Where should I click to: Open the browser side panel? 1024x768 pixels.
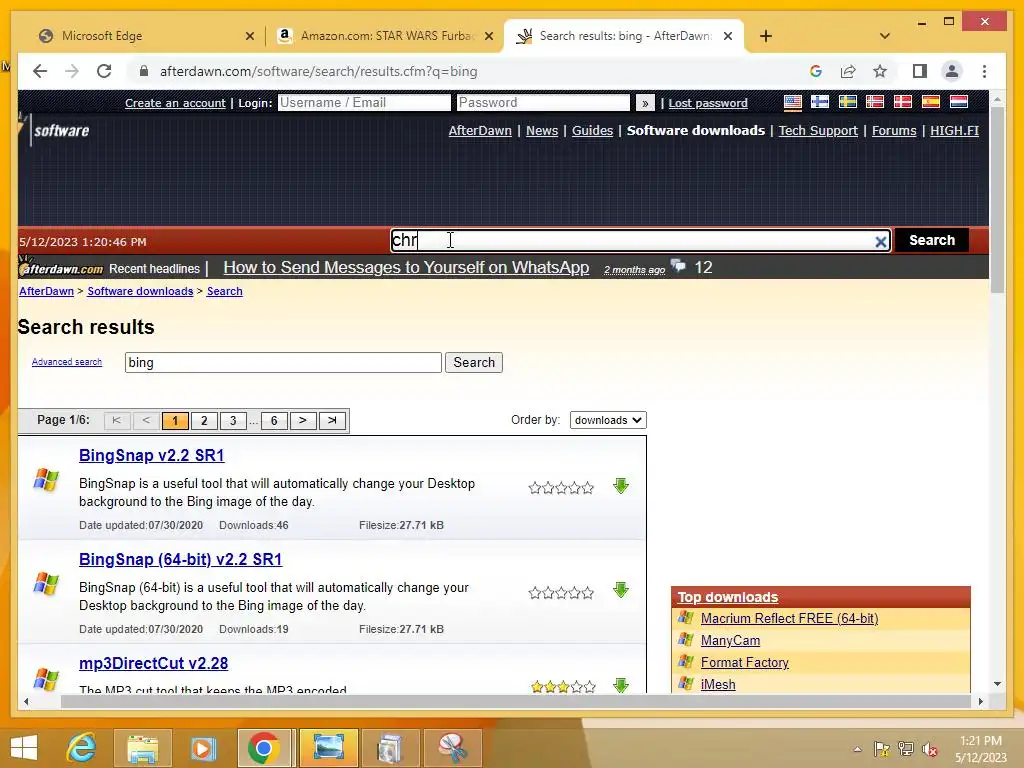920,71
